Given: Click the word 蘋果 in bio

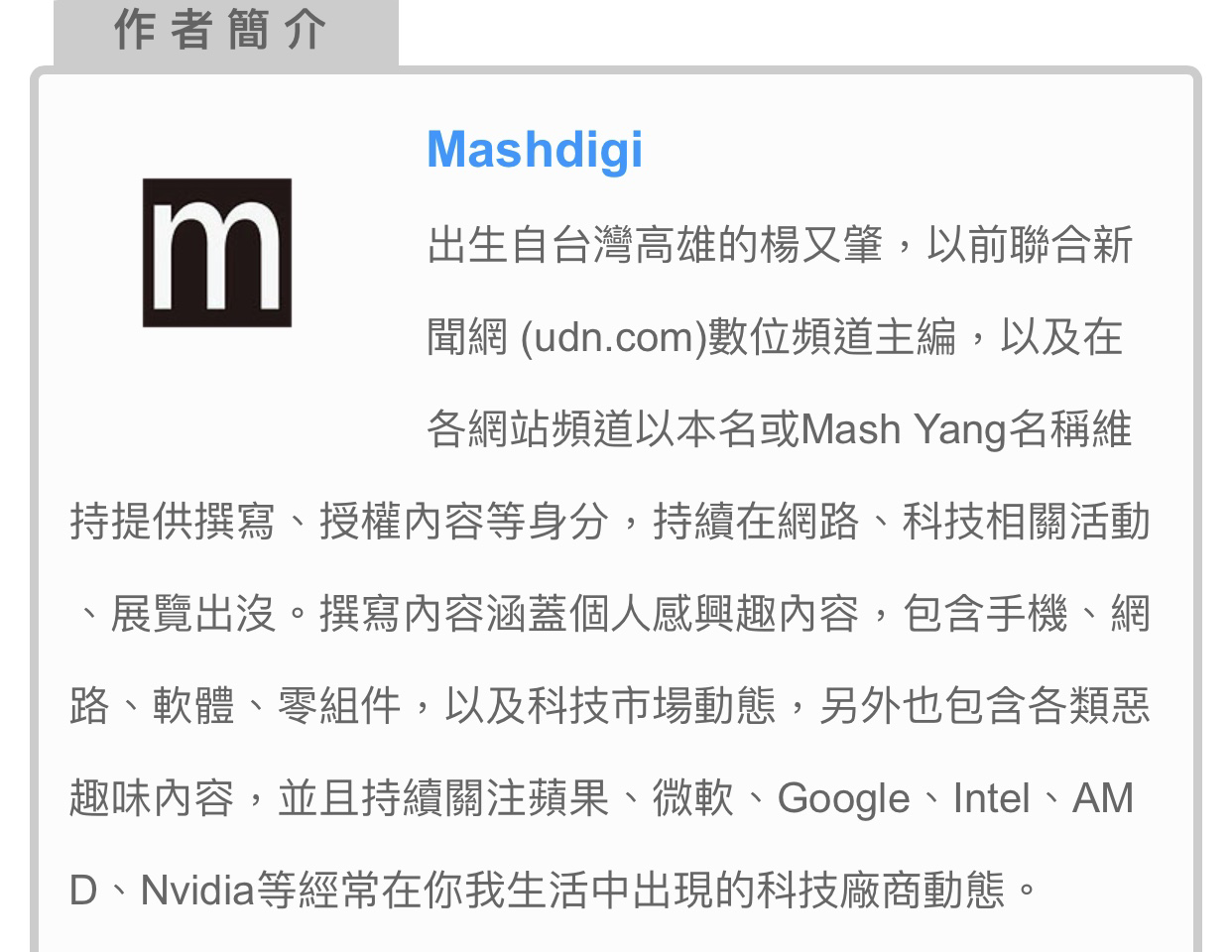Looking at the screenshot, I should (568, 798).
